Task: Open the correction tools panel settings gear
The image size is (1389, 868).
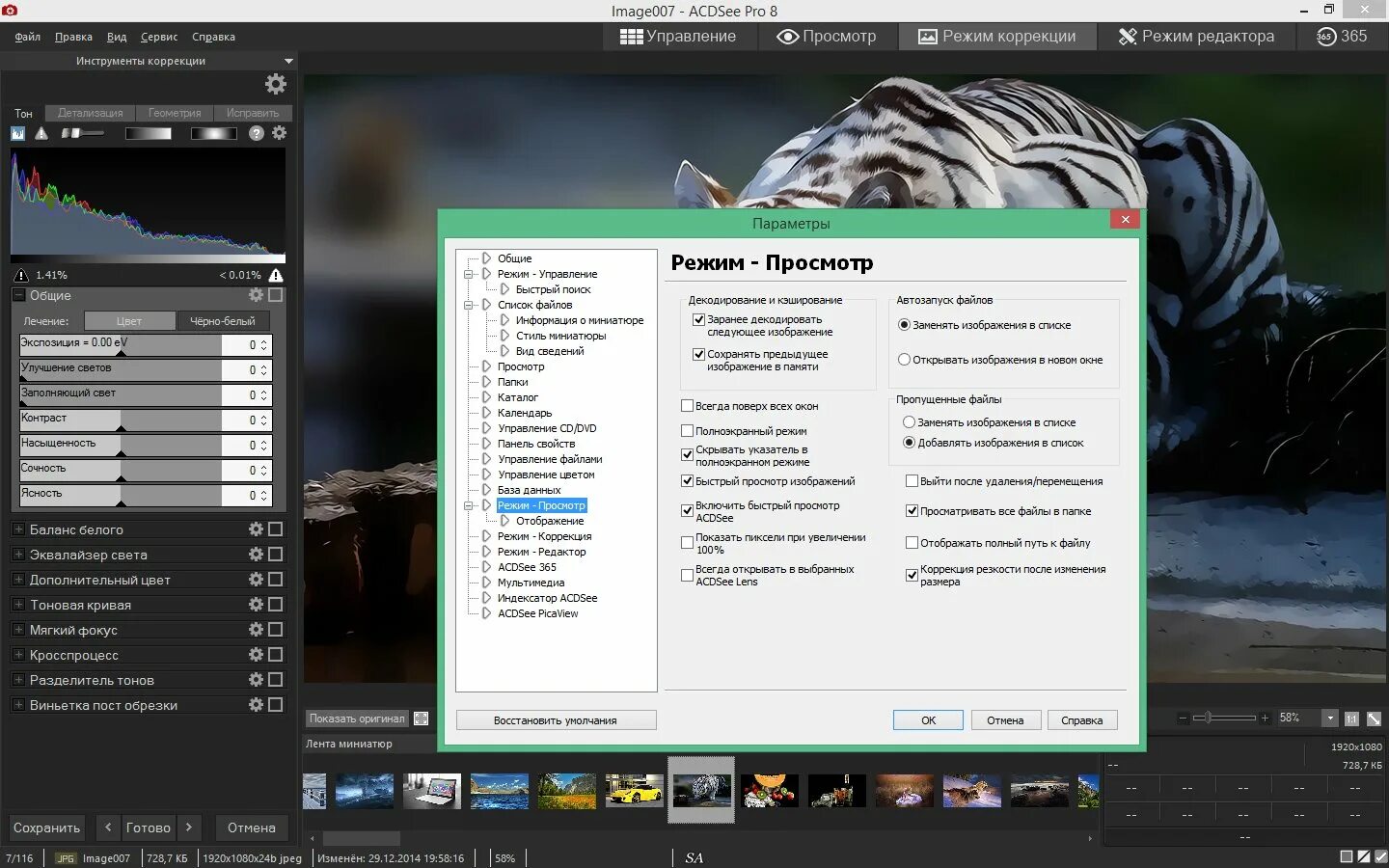Action: 276,84
